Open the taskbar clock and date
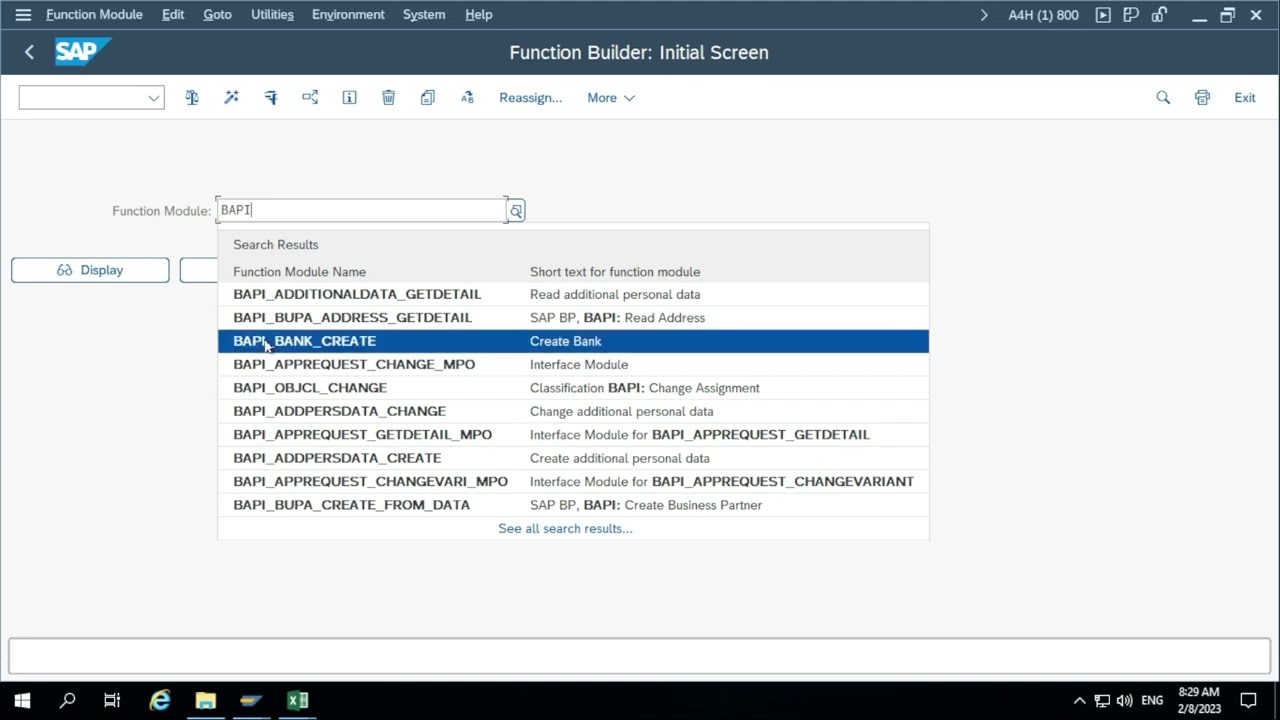The image size is (1280, 720). click(1199, 701)
